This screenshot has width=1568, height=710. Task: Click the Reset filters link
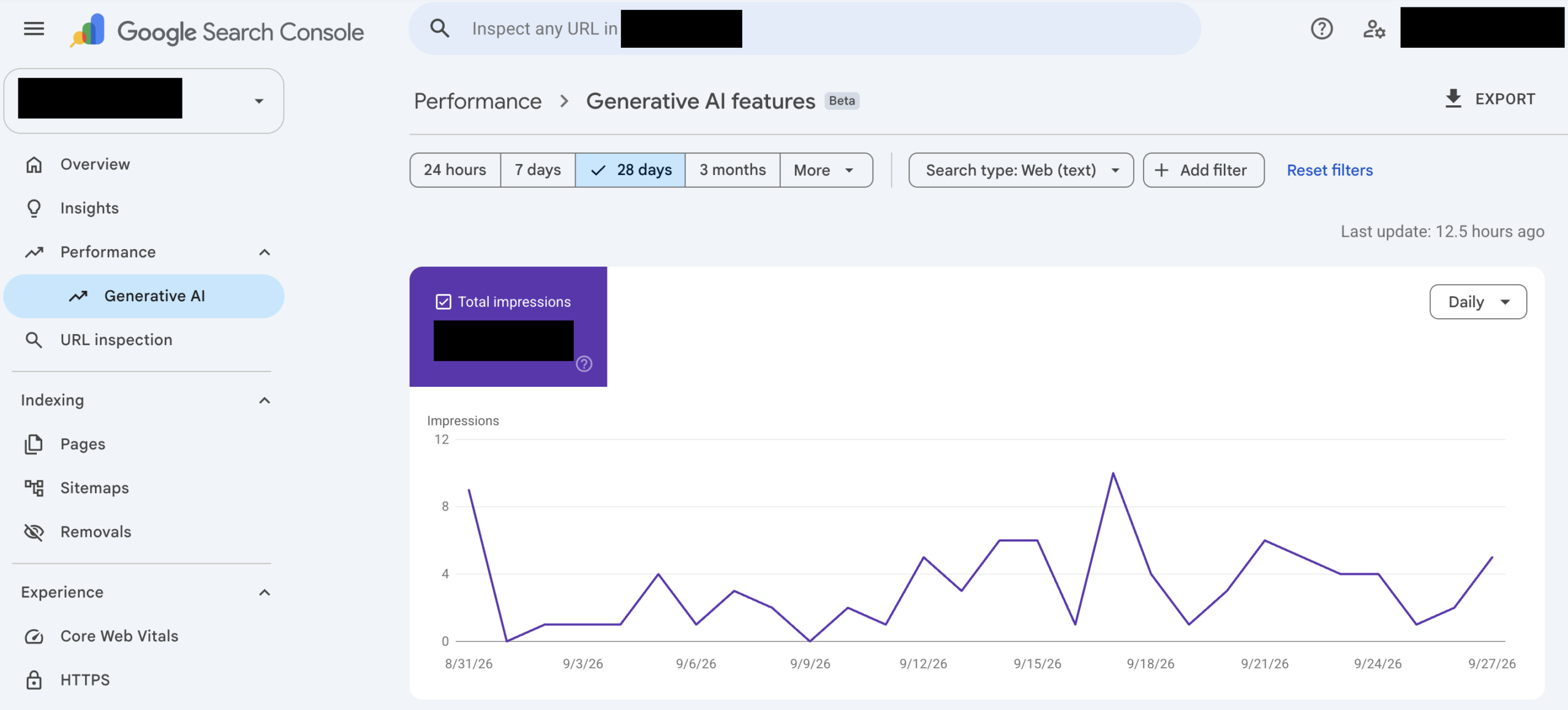click(x=1330, y=170)
